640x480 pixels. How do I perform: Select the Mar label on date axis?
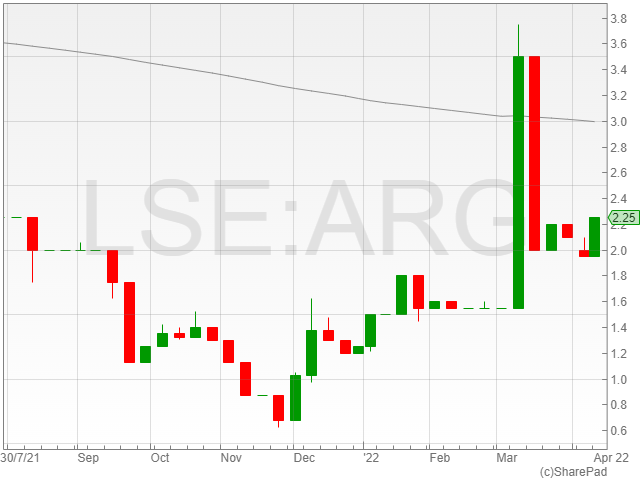point(505,457)
